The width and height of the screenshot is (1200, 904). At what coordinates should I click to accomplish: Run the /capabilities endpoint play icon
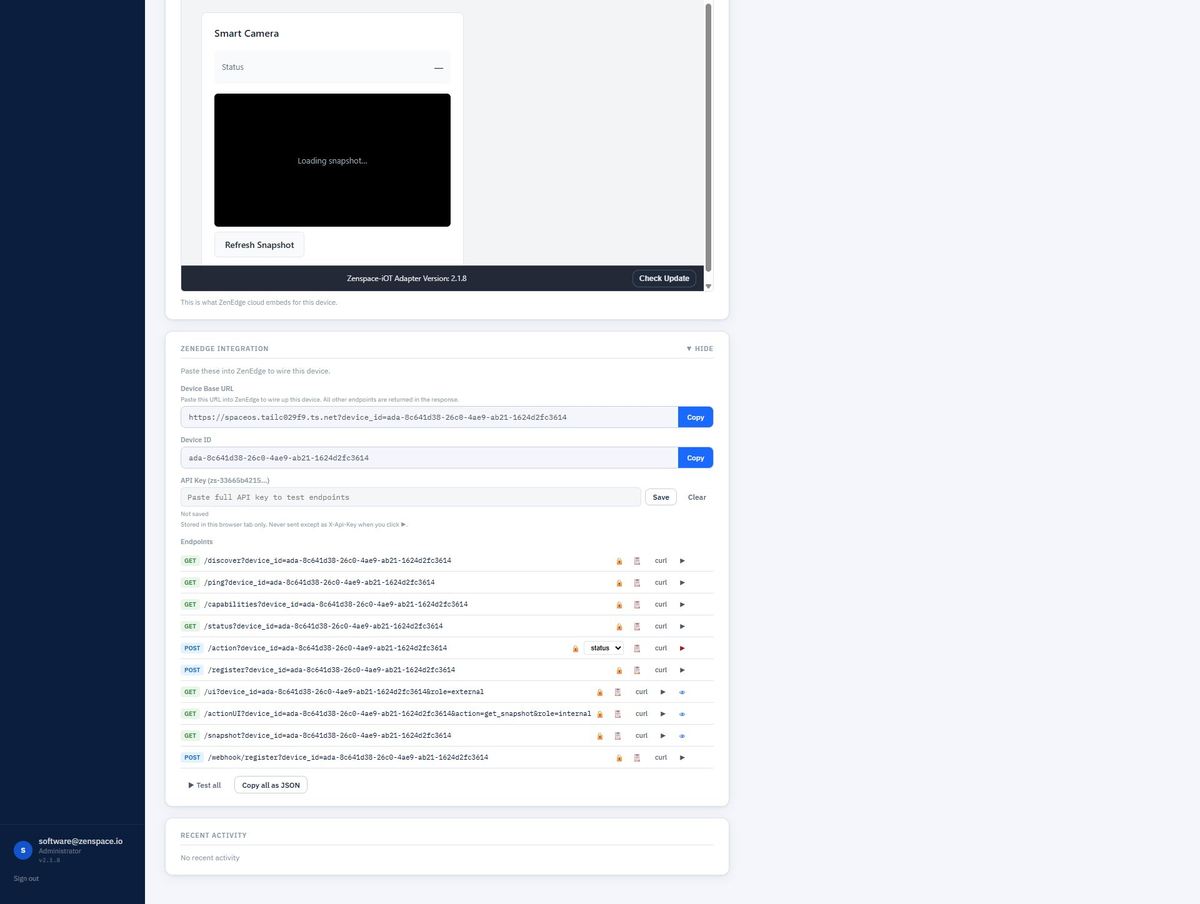click(x=682, y=605)
